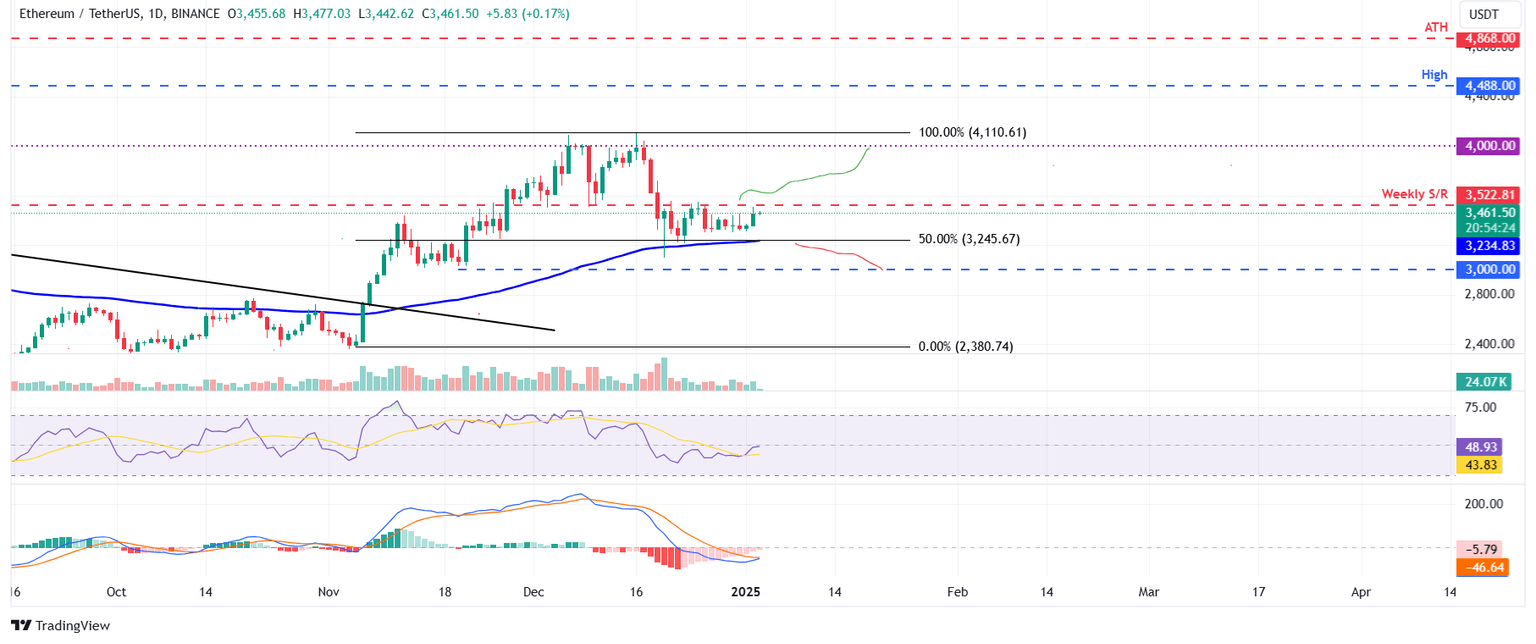Click the USDT price scale currency button
Viewport: 1536px width, 644px height.
coord(1489,15)
